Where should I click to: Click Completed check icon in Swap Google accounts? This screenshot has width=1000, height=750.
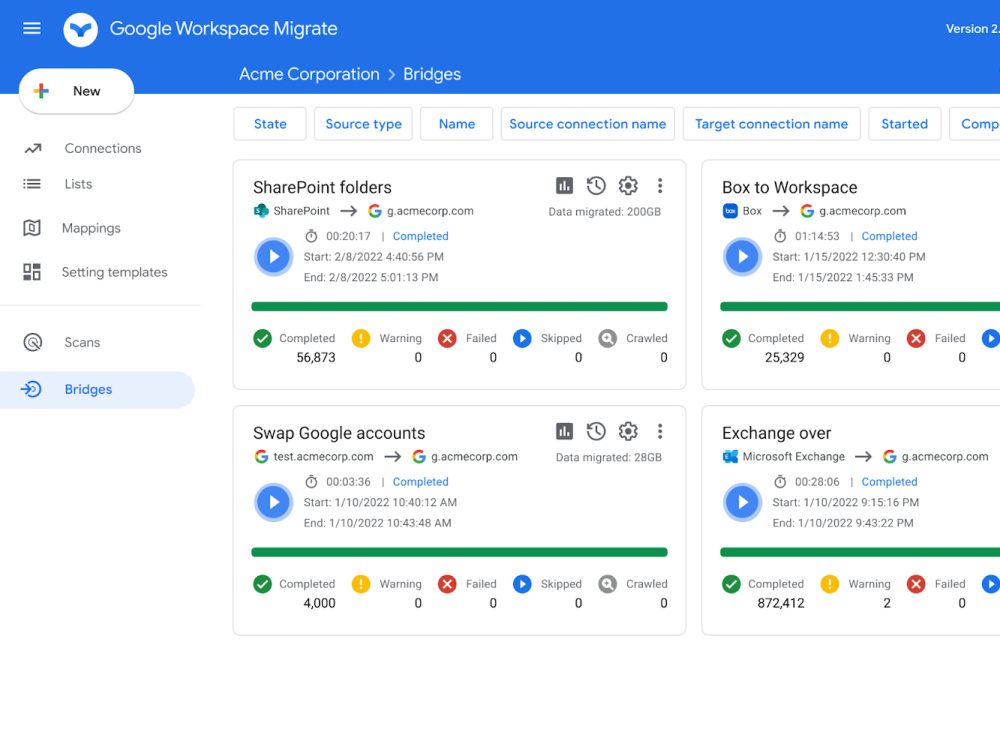click(262, 584)
